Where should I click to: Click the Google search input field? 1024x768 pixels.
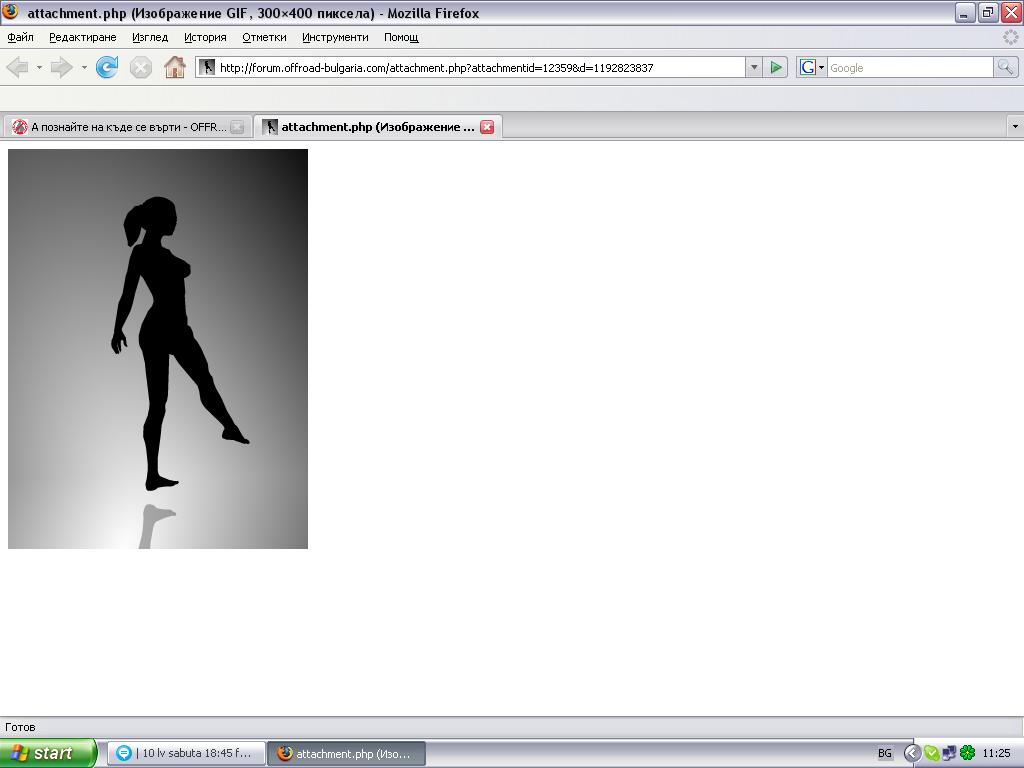pyautogui.click(x=908, y=67)
